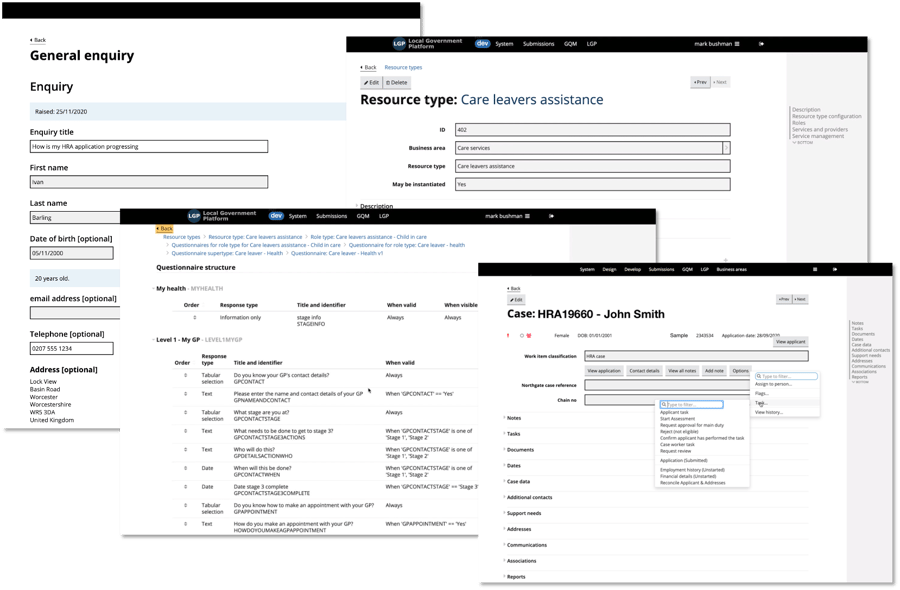The height and width of the screenshot is (590, 900).
Task: Click the dev badge in Resource type window
Action: (x=483, y=44)
